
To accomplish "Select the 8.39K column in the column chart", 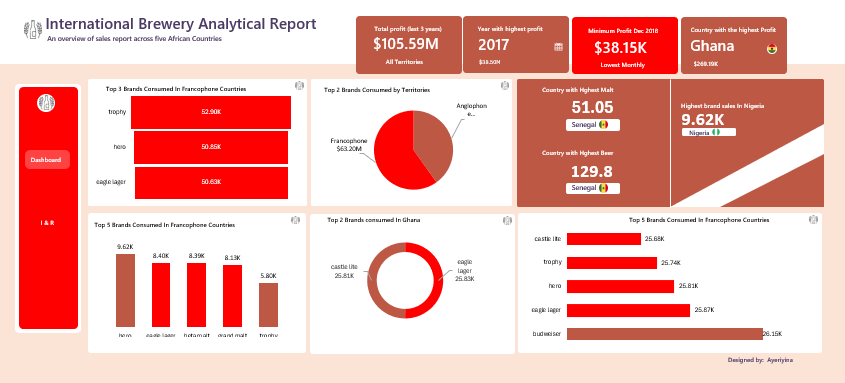I will [x=196, y=295].
